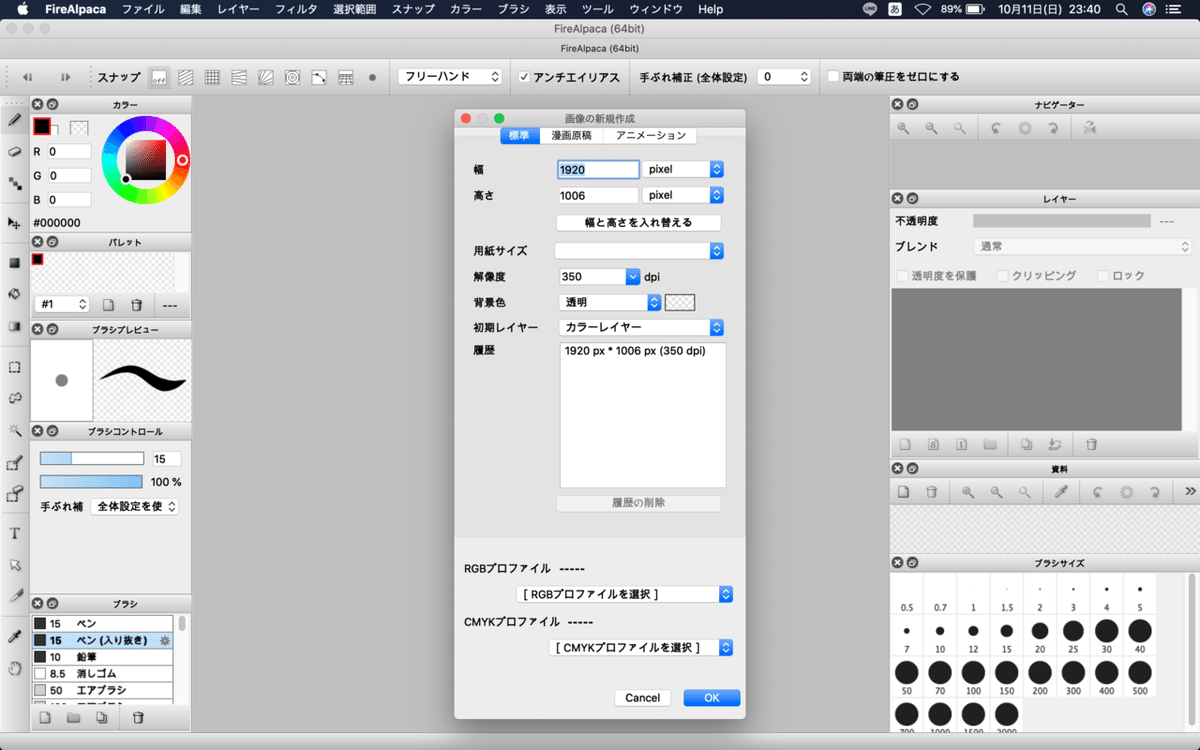Click the macOS Spotlight search icon
Viewport: 1200px width, 750px height.
click(1121, 9)
